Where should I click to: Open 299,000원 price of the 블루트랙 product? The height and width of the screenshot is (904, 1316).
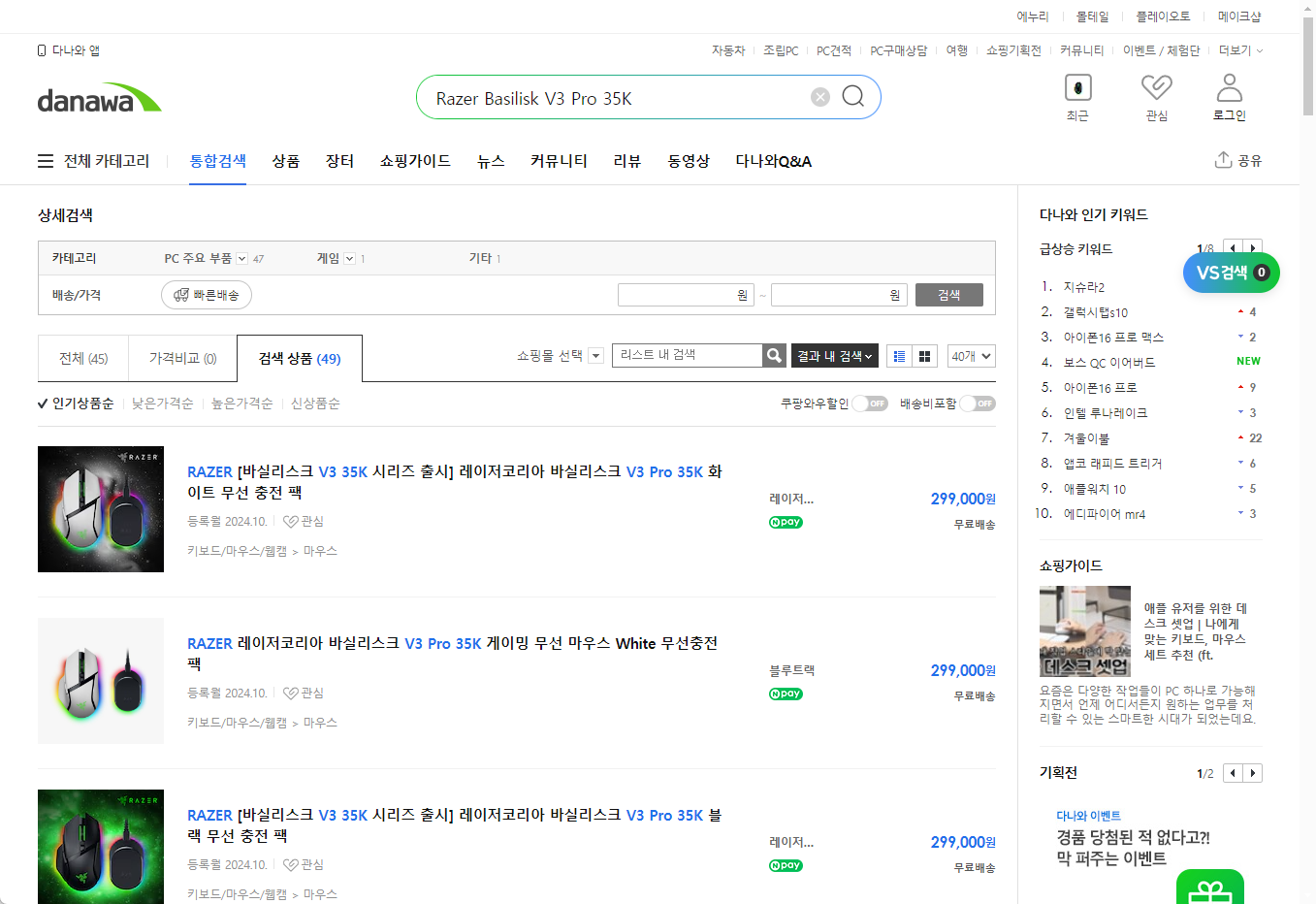click(x=963, y=670)
